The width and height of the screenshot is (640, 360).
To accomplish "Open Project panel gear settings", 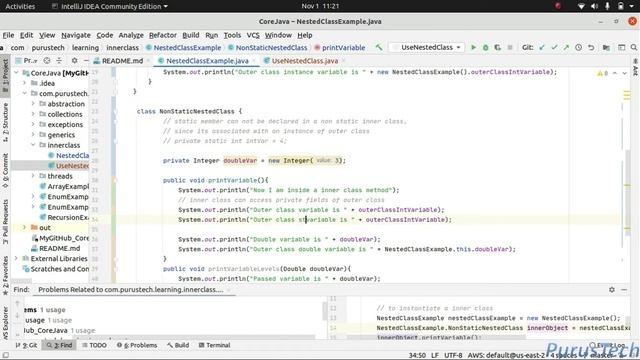I will click(x=74, y=60).
